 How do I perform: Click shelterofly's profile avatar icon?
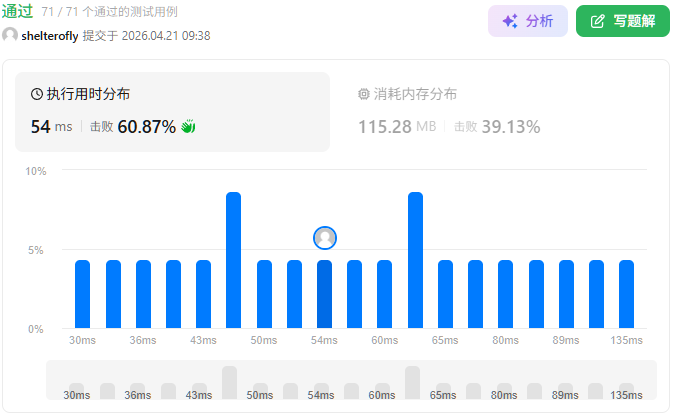pyautogui.click(x=10, y=35)
